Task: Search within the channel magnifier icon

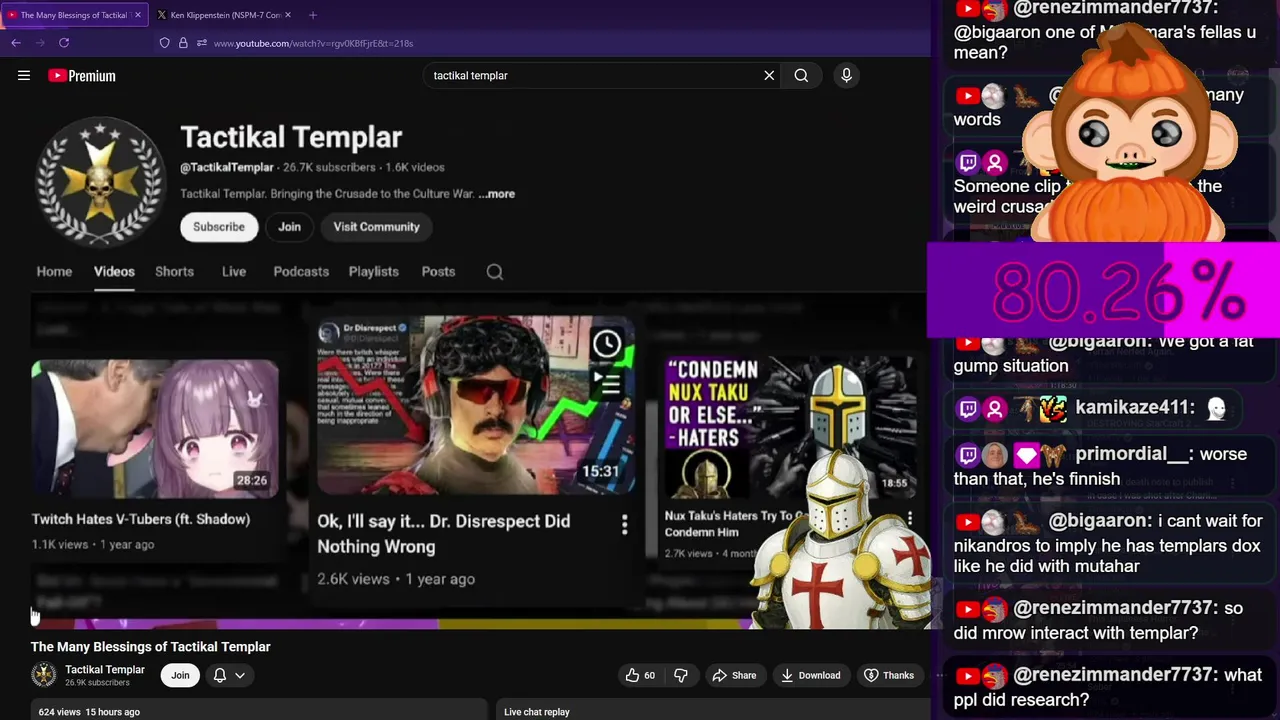Action: click(x=495, y=272)
